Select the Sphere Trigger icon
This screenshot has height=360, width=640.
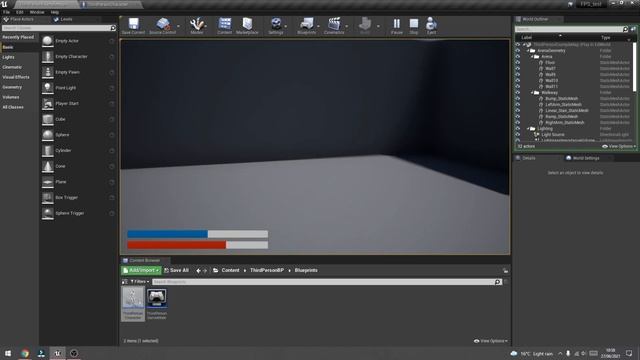(48, 213)
